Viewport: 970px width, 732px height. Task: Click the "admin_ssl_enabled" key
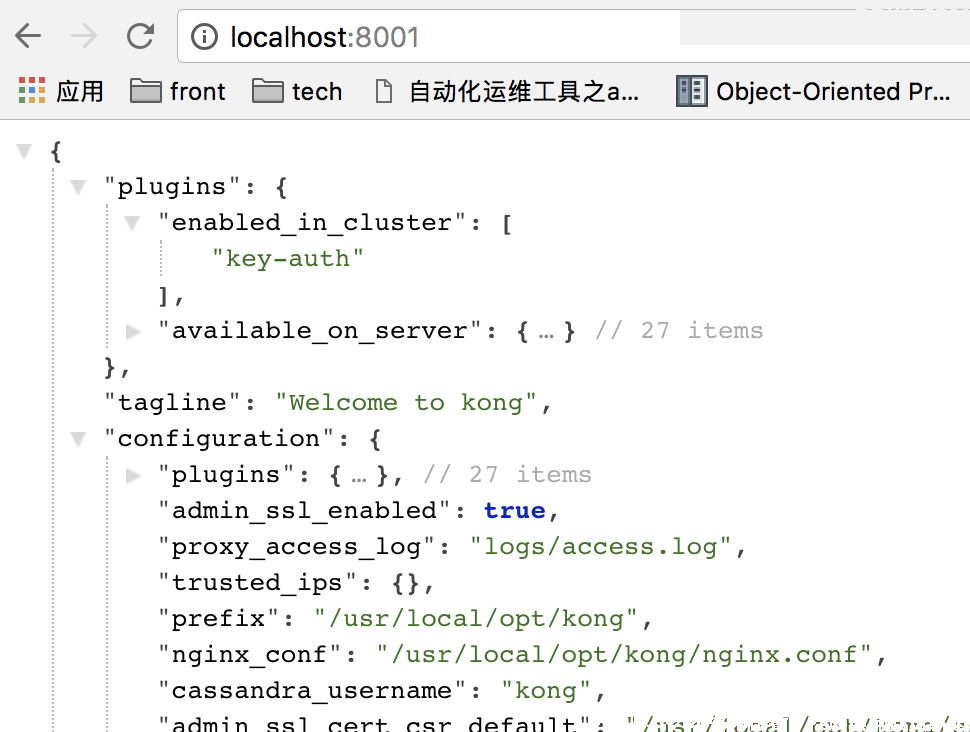(304, 511)
